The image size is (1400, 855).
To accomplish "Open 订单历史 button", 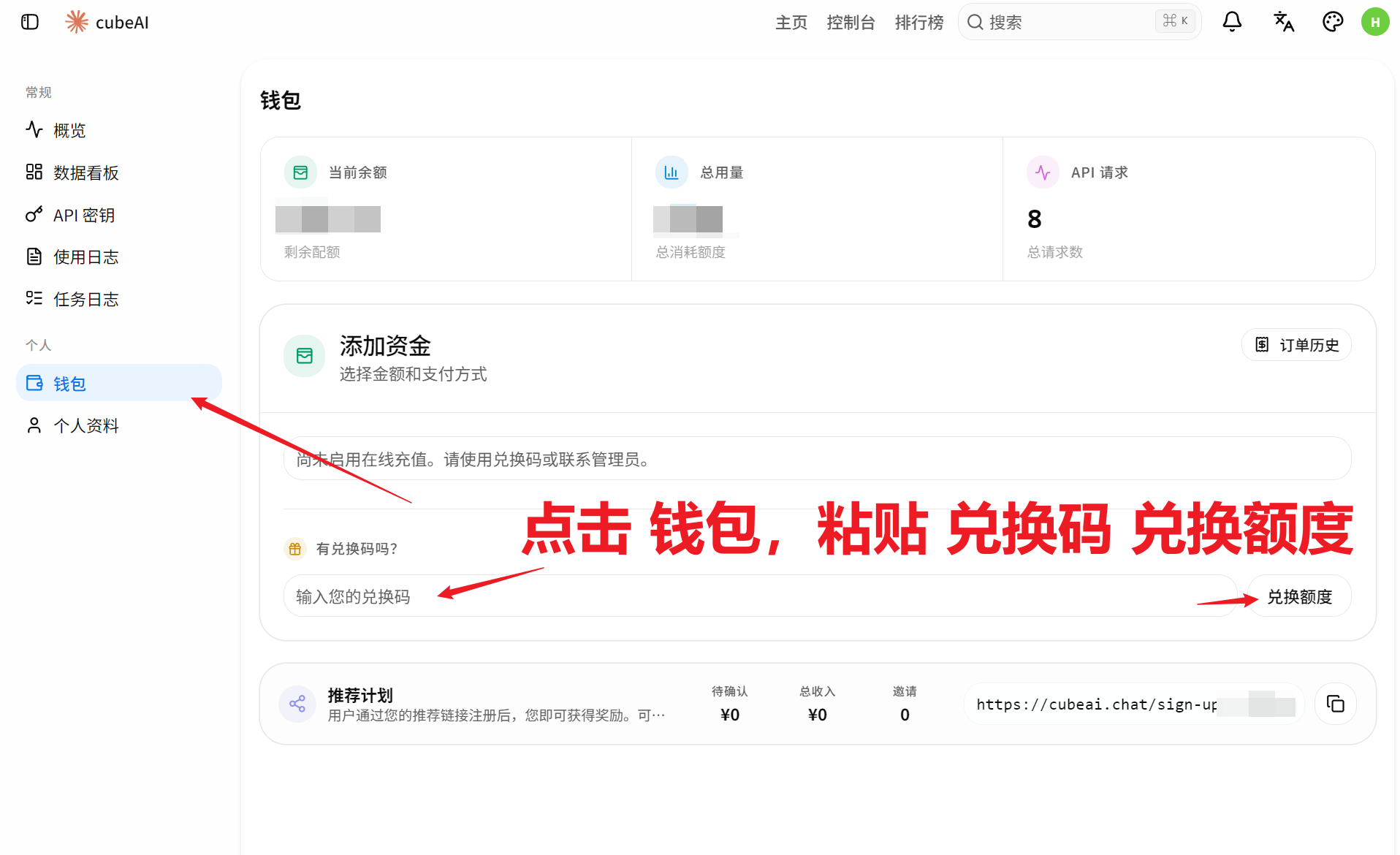I will pyautogui.click(x=1296, y=345).
